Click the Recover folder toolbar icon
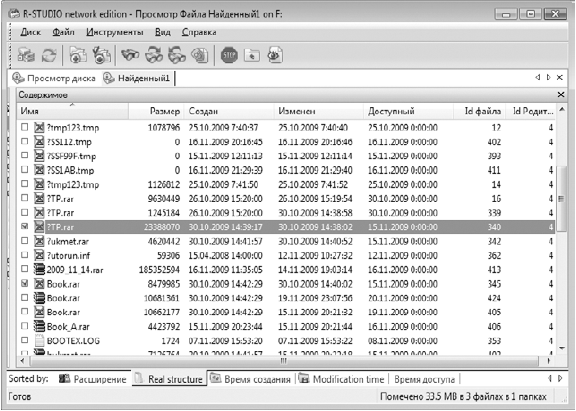576x411 pixels. click(78, 55)
